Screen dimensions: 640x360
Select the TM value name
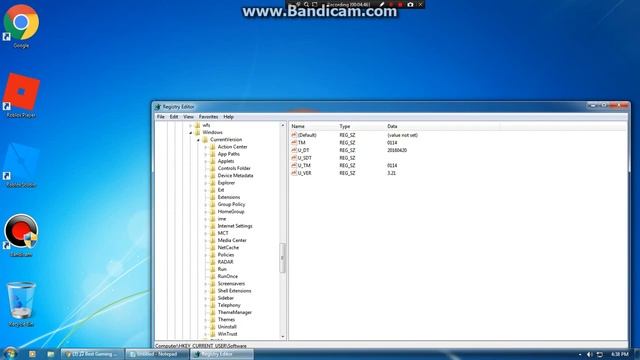coord(302,142)
